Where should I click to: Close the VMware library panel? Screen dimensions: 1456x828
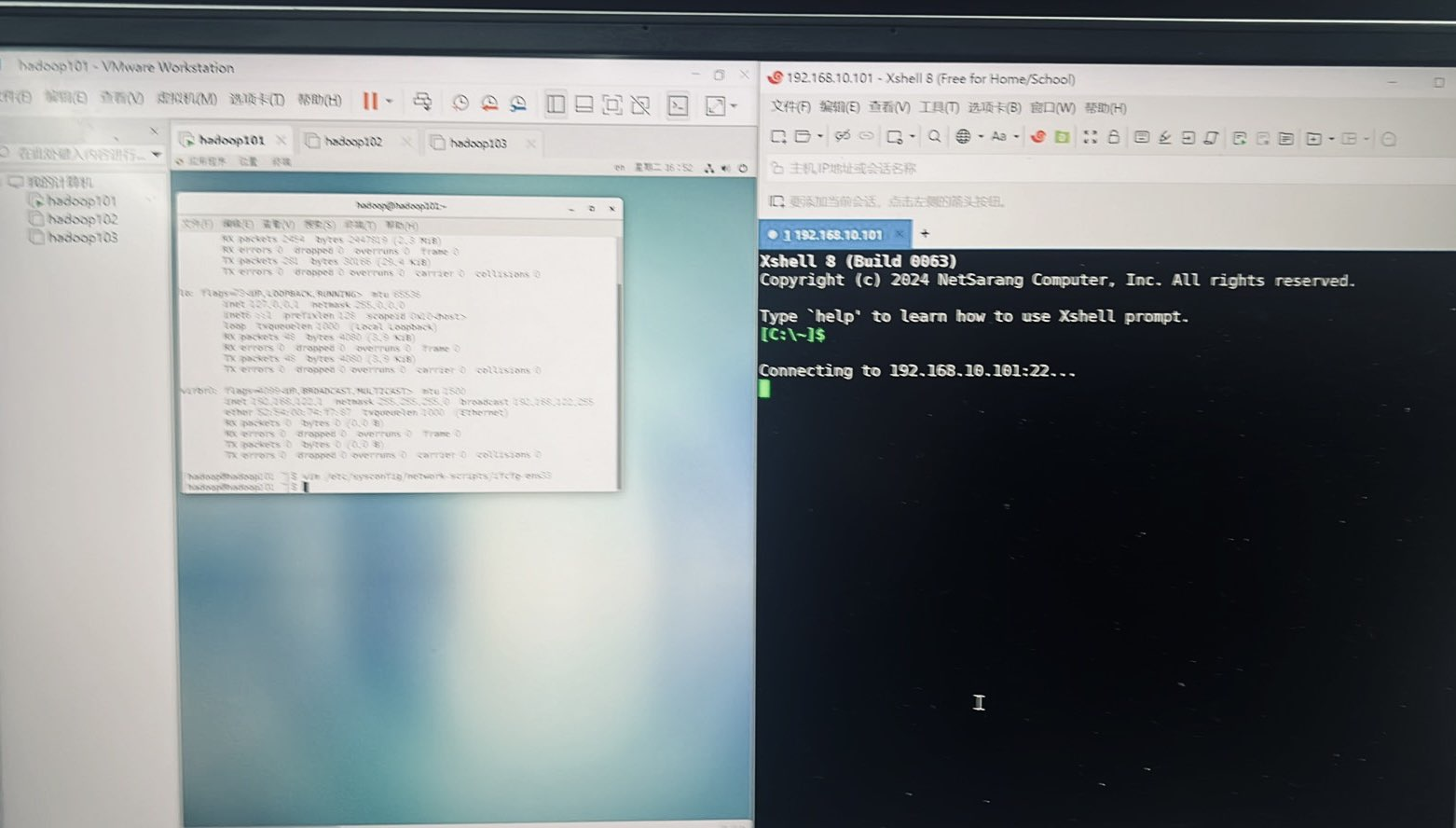(x=155, y=131)
